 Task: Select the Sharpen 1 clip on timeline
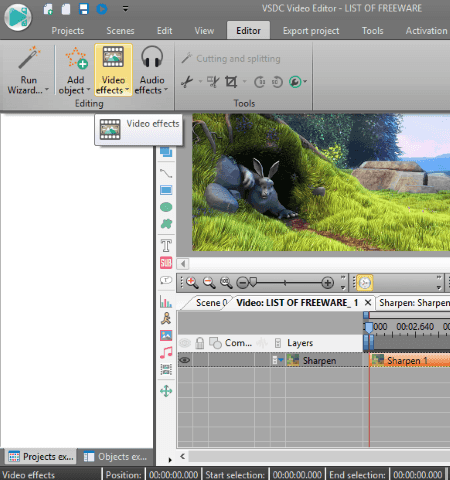pyautogui.click(x=410, y=360)
